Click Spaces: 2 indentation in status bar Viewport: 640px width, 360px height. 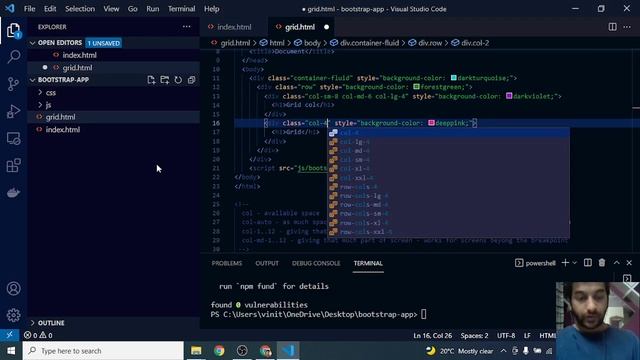pyautogui.click(x=474, y=336)
